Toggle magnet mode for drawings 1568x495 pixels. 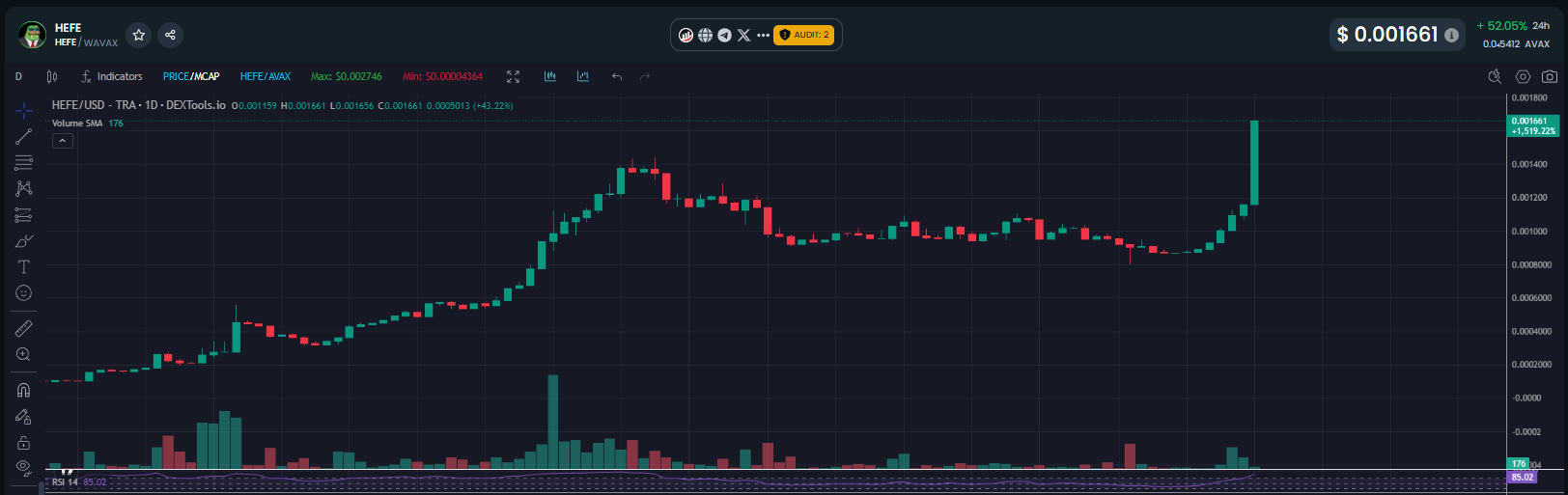tap(24, 390)
